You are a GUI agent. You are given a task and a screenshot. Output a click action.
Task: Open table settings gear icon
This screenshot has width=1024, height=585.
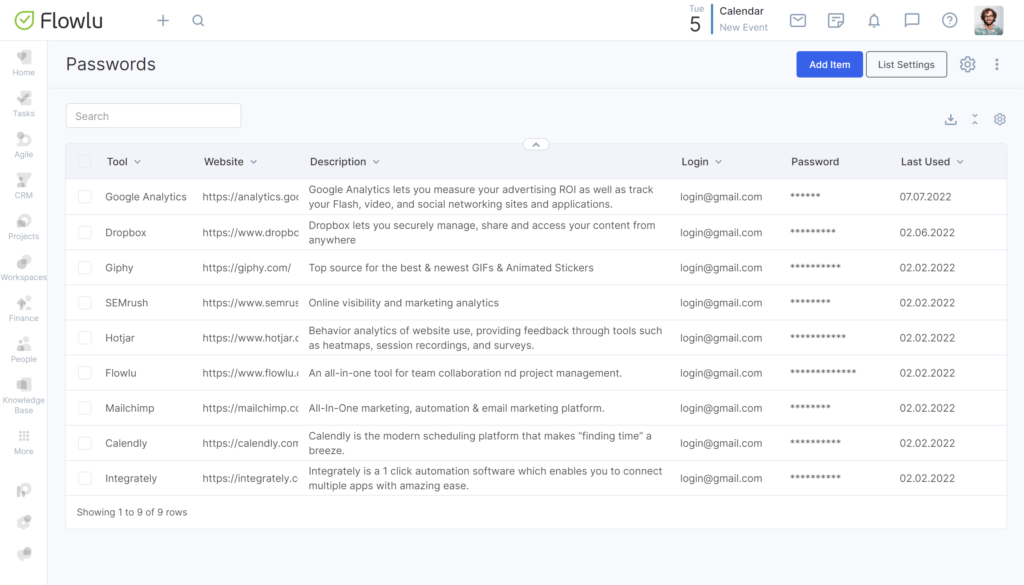tap(1000, 119)
